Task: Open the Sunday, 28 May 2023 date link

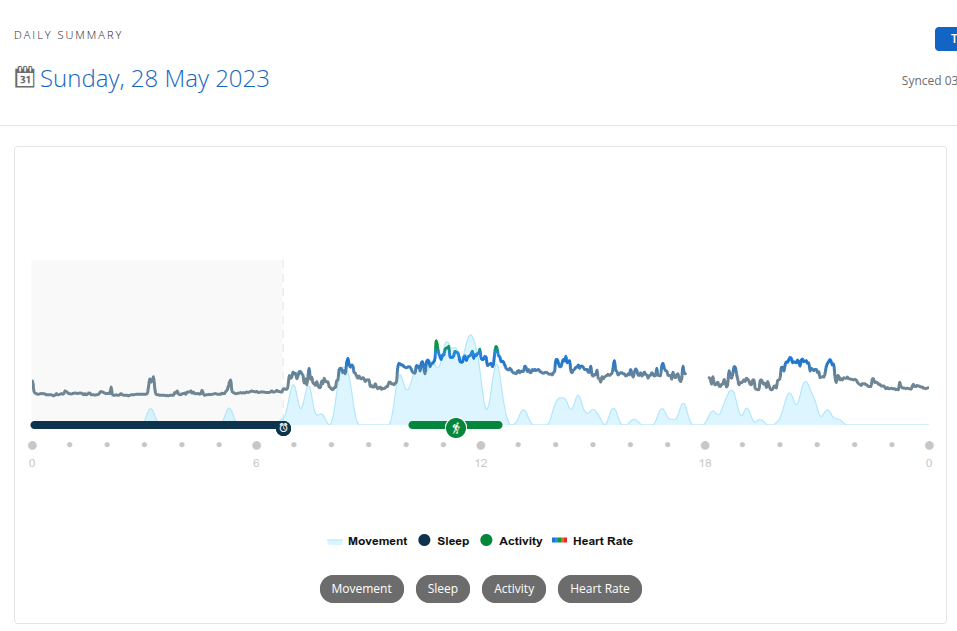Action: 154,79
